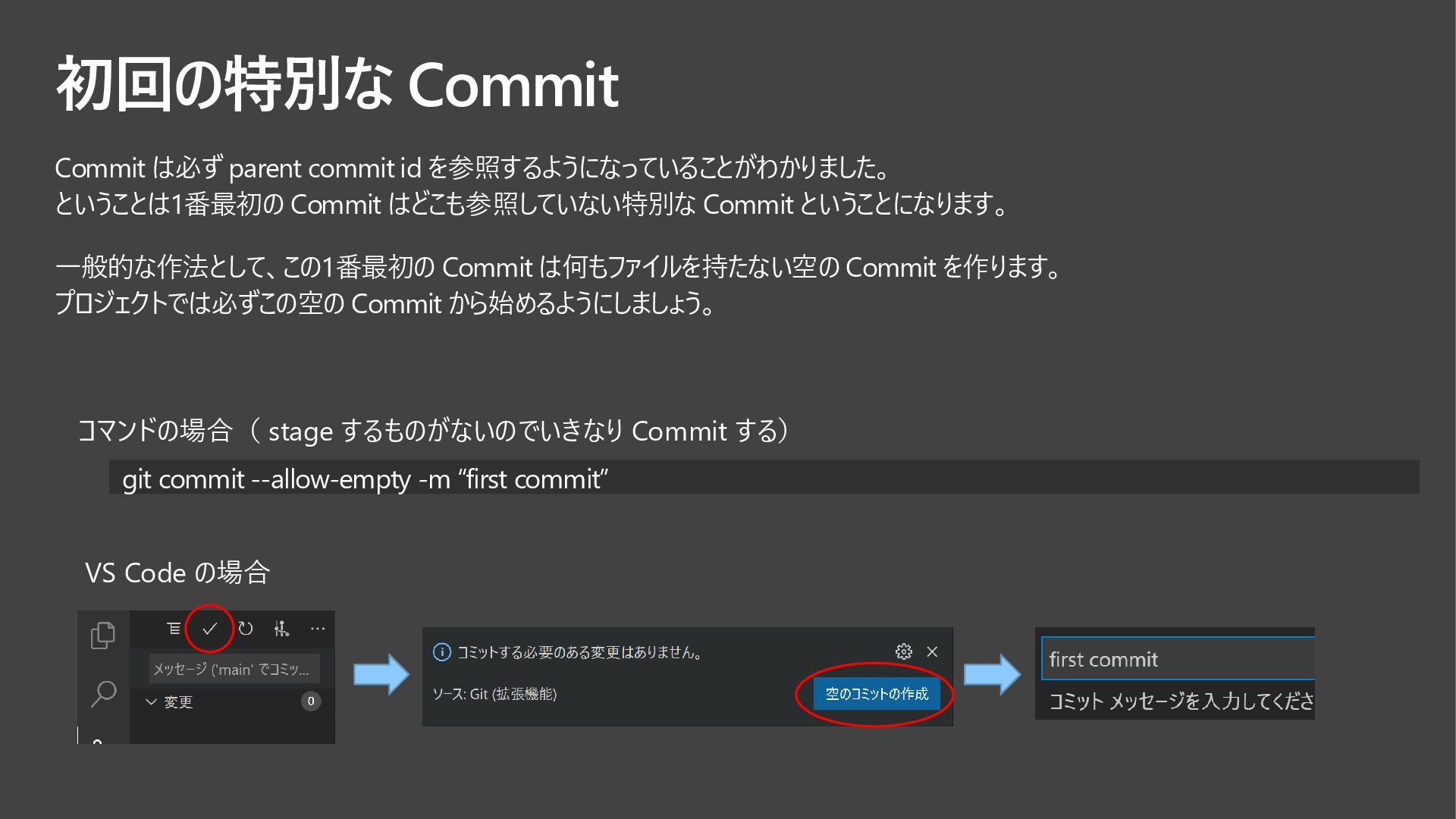This screenshot has width=1456, height=819.
Task: Click the first blue arrow graphic
Action: point(381,674)
